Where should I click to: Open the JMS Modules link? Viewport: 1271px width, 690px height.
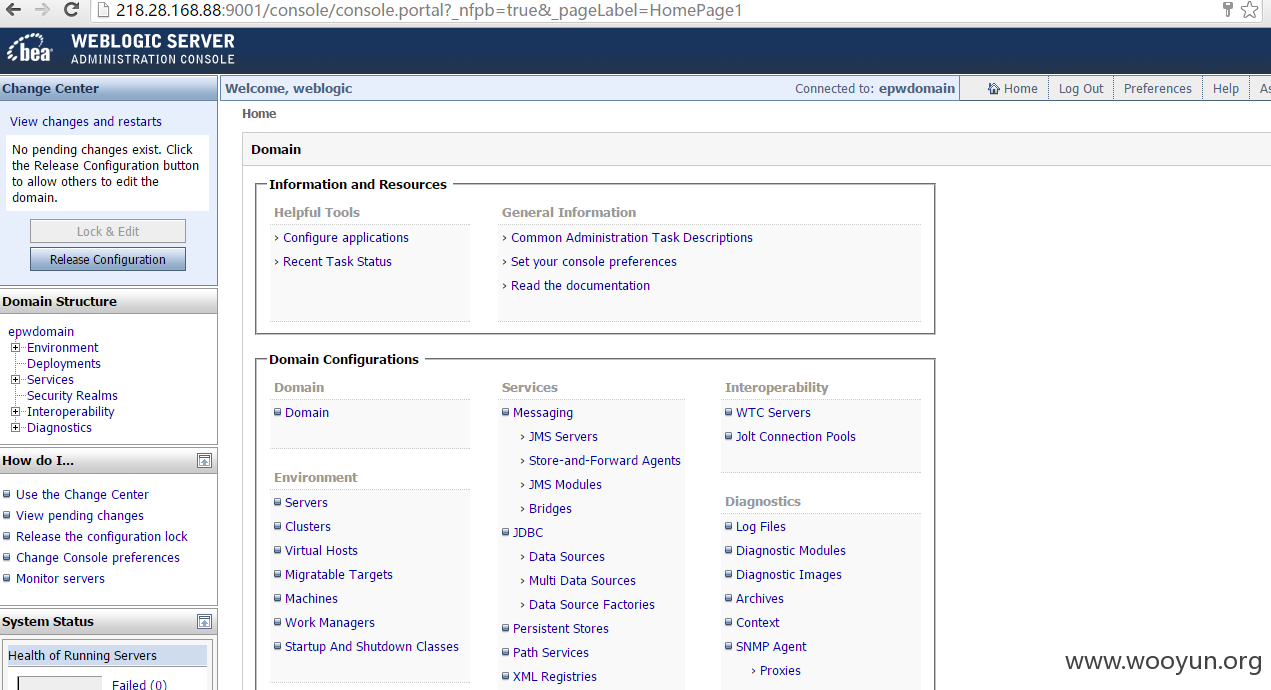click(x=565, y=485)
